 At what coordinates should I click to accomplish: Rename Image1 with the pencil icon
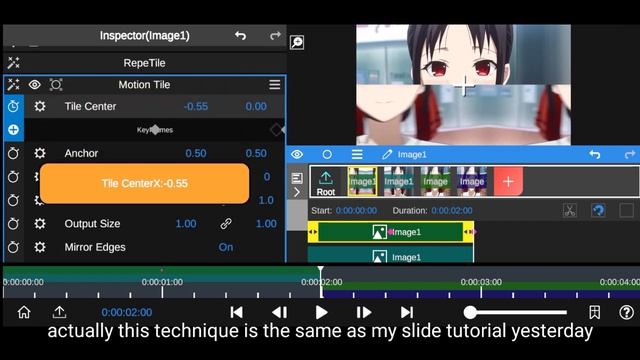(x=387, y=154)
